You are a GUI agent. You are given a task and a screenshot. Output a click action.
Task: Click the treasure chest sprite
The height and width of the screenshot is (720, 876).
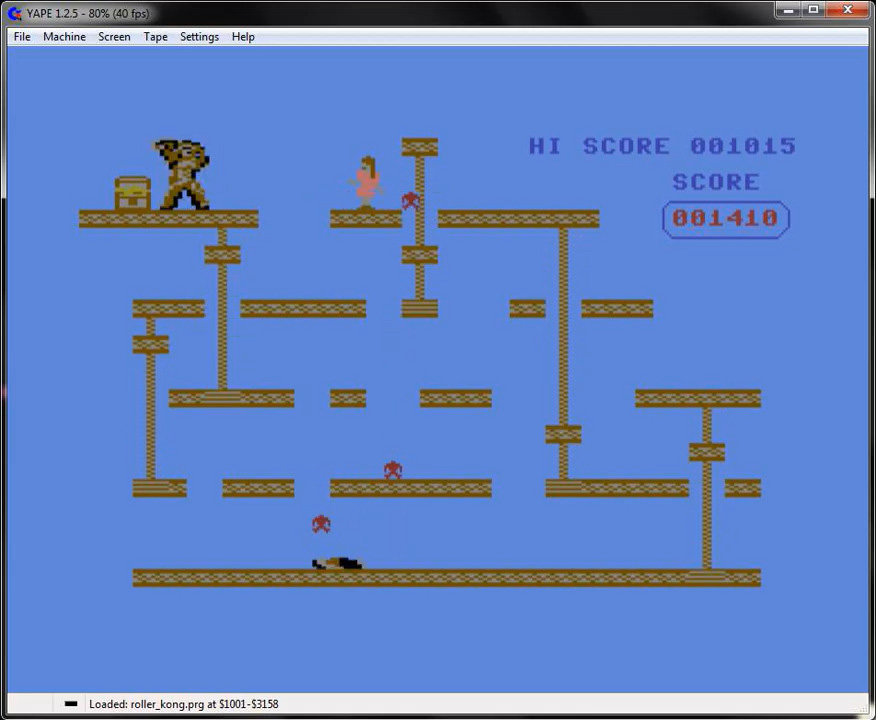(x=132, y=193)
